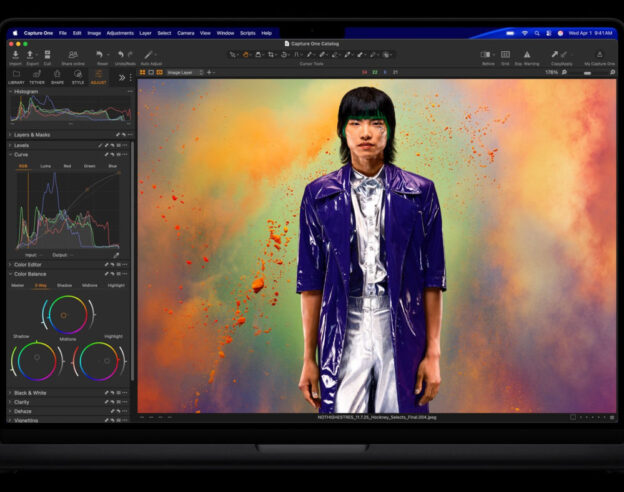
Task: Expand the Layers & Masks panel
Action: pyautogui.click(x=10, y=135)
